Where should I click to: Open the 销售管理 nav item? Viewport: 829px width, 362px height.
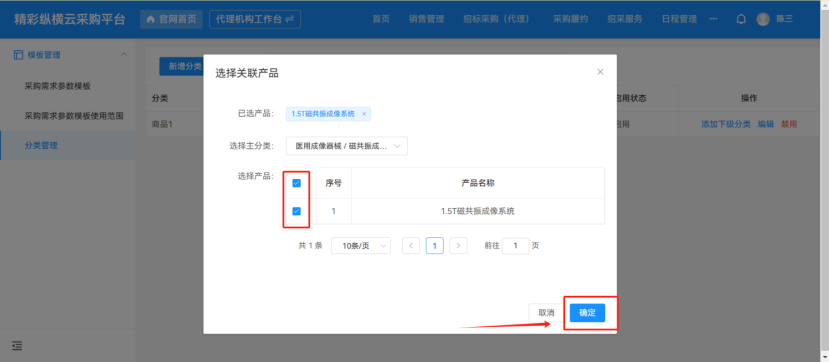pos(426,19)
